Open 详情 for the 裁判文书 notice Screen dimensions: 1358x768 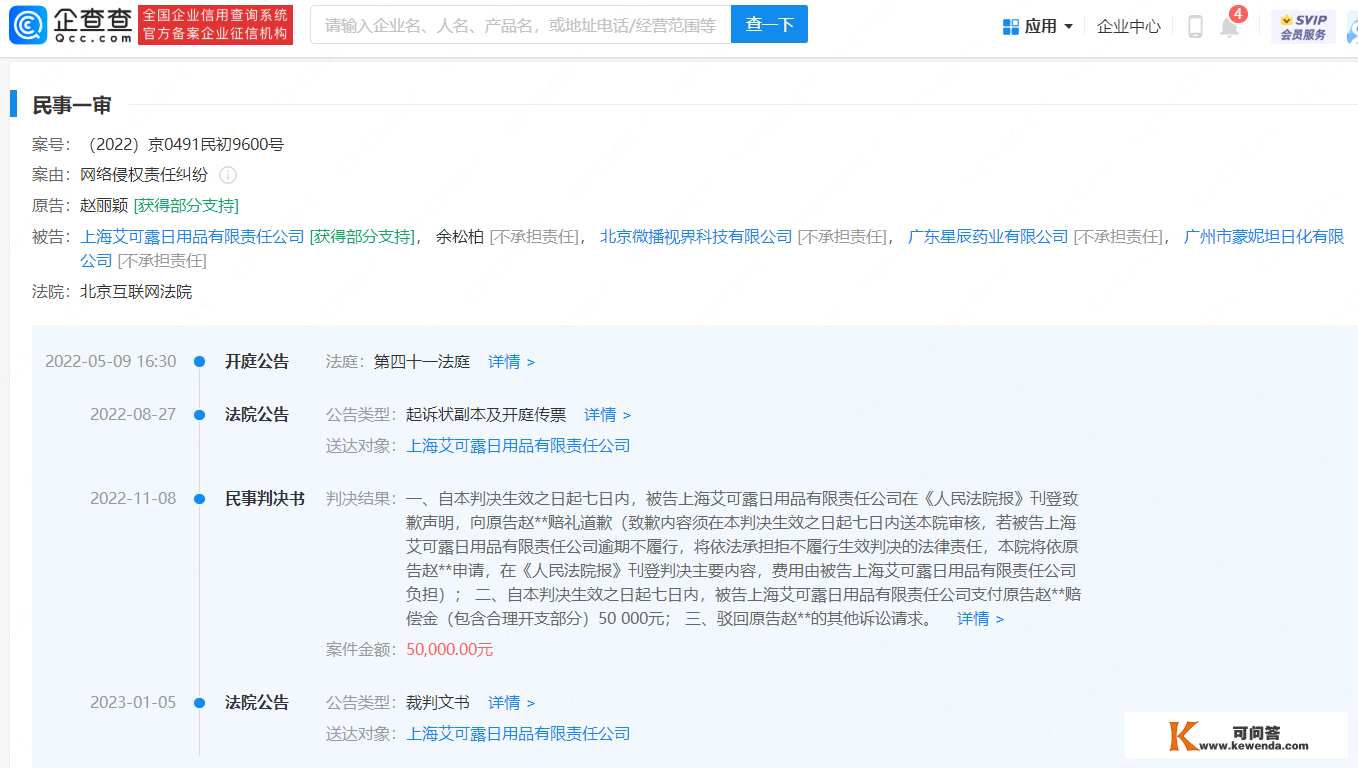click(x=511, y=703)
